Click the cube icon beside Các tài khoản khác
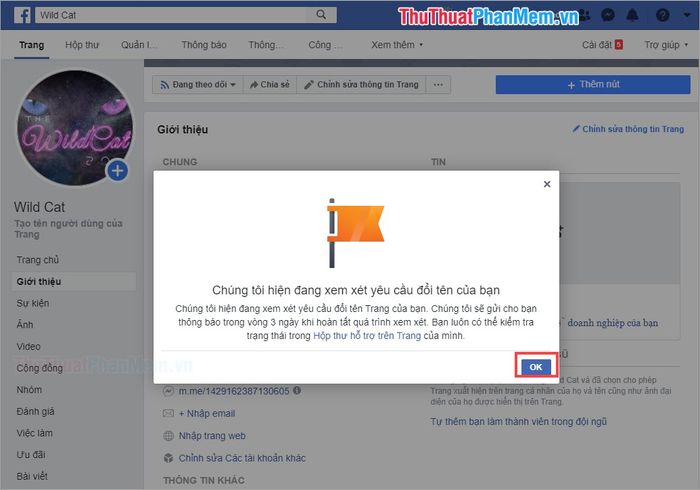700x490 pixels. (x=168, y=458)
